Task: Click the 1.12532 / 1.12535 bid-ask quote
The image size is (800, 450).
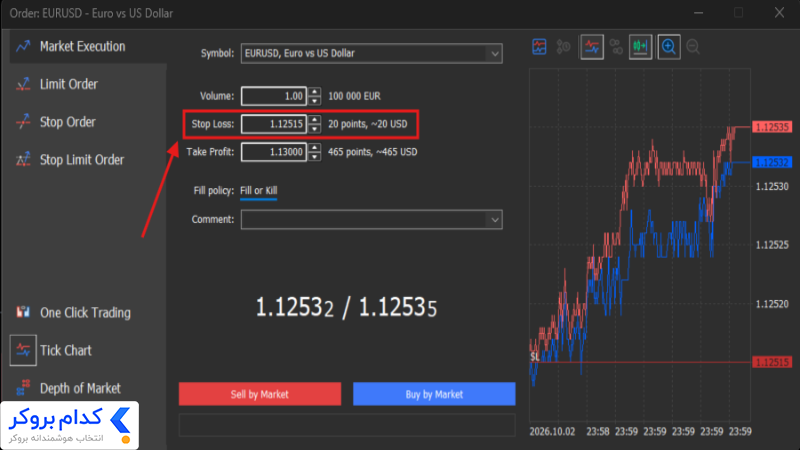Action: 346,308
